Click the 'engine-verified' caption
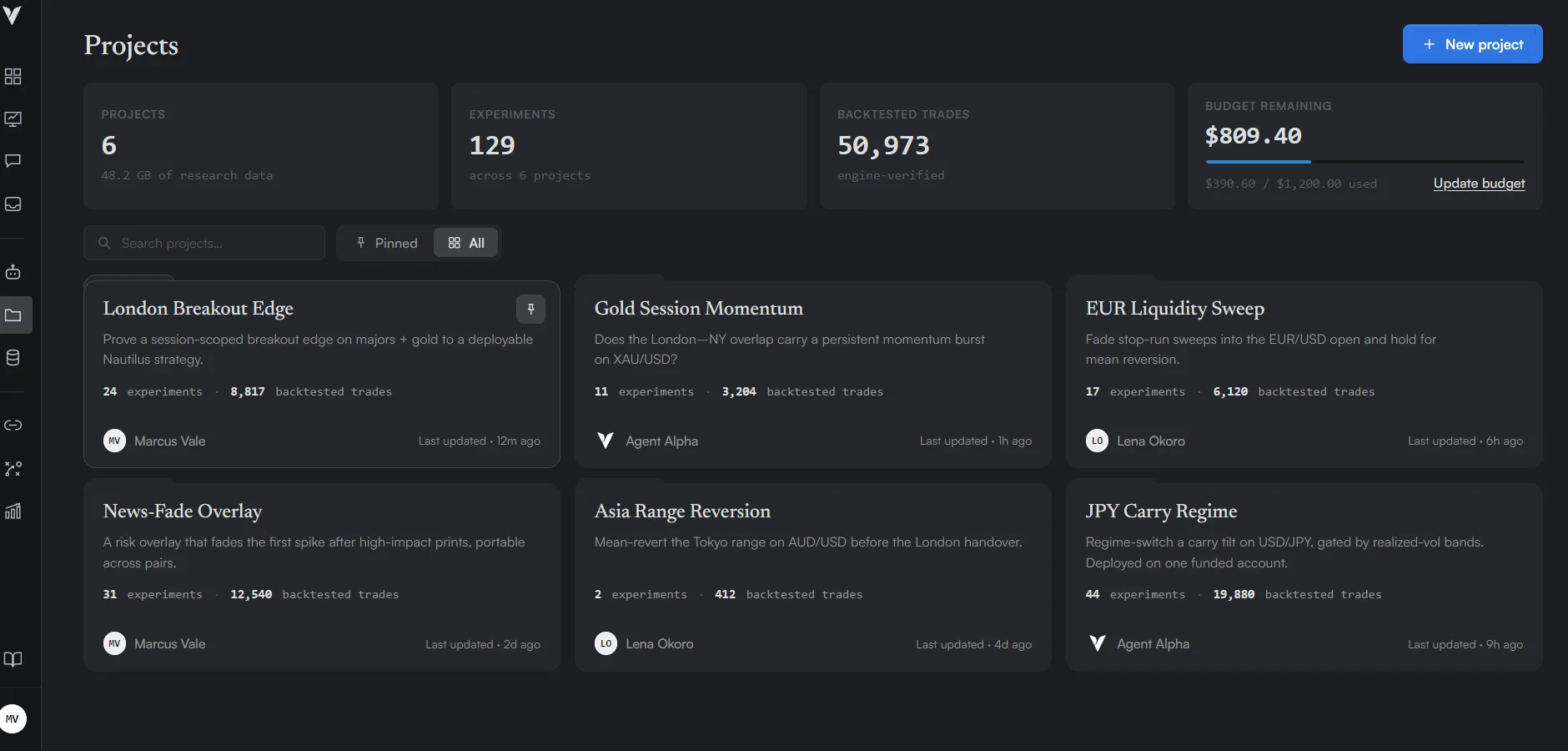 (891, 175)
